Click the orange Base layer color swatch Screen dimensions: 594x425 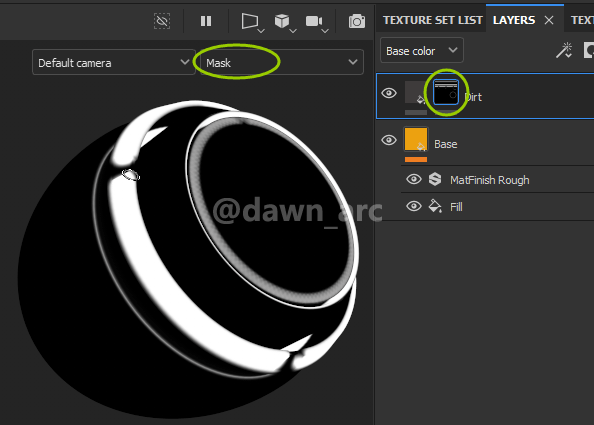[416, 140]
